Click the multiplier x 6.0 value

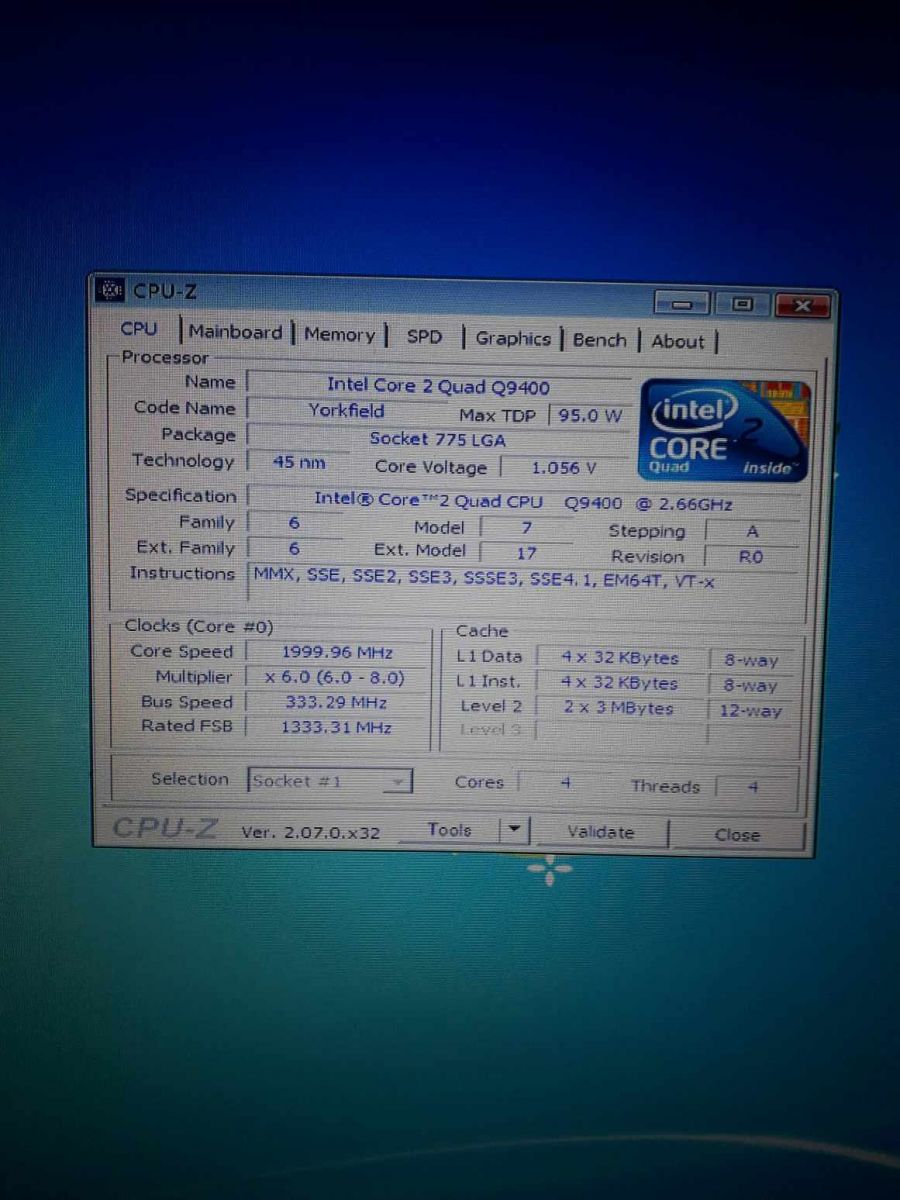coord(335,677)
